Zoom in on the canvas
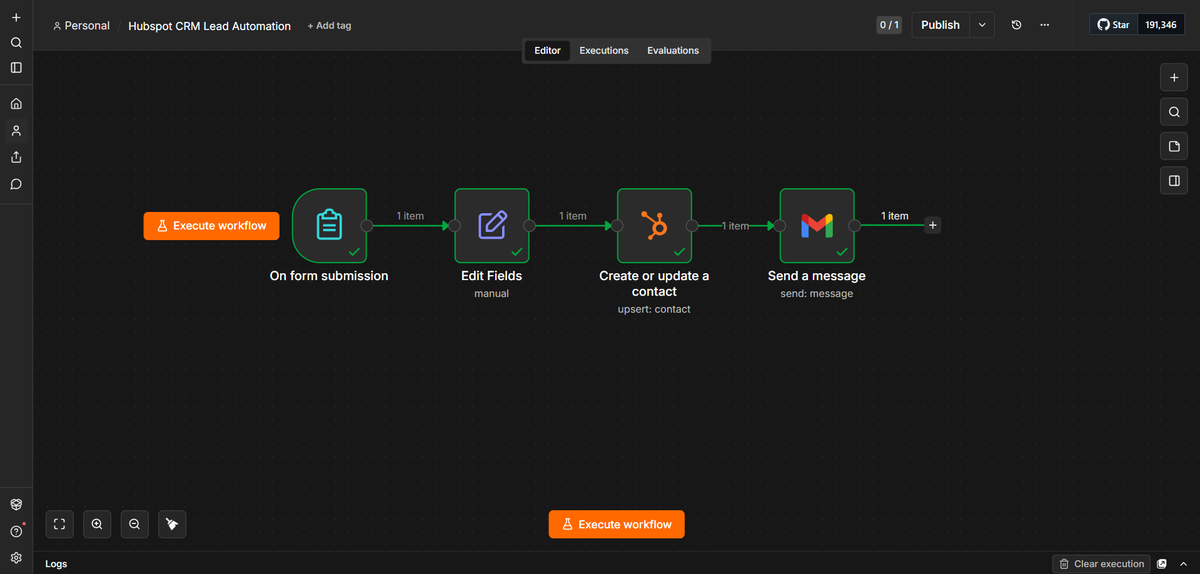 [x=97, y=524]
